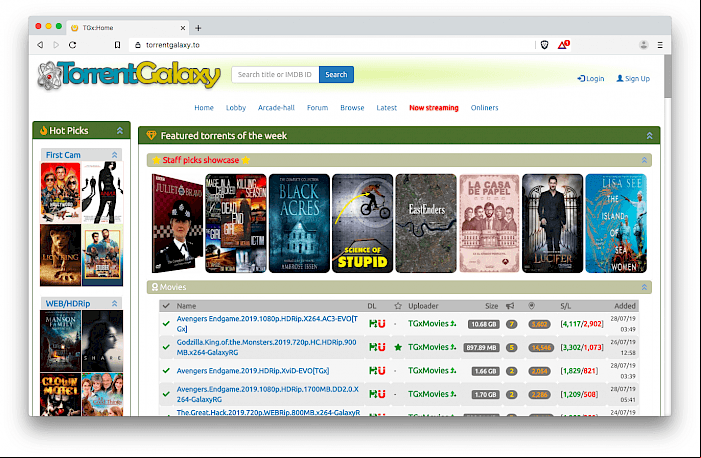The image size is (701, 458).
Task: Open the Forum page
Action: (x=317, y=108)
